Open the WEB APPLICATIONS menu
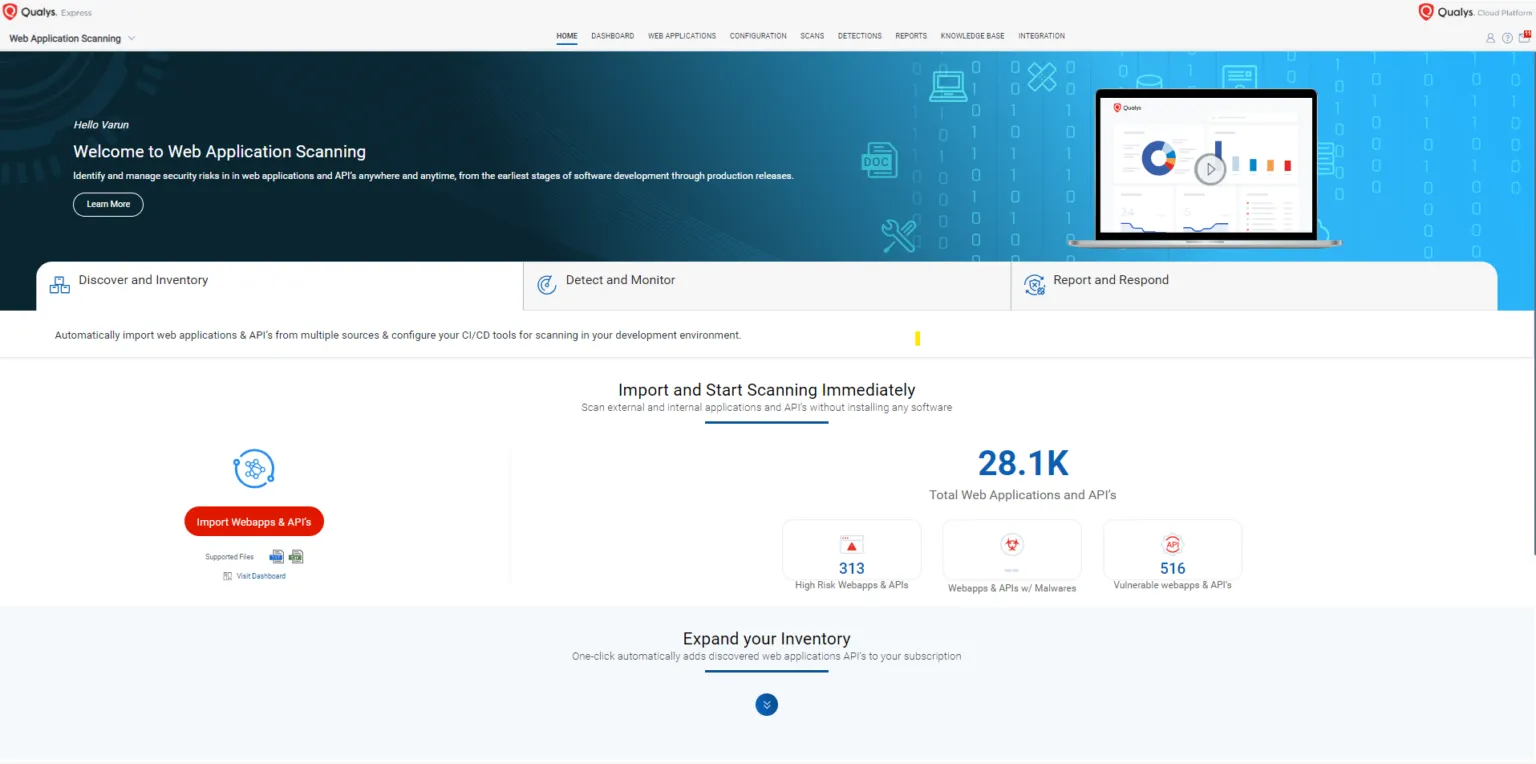1536x764 pixels. pyautogui.click(x=682, y=36)
